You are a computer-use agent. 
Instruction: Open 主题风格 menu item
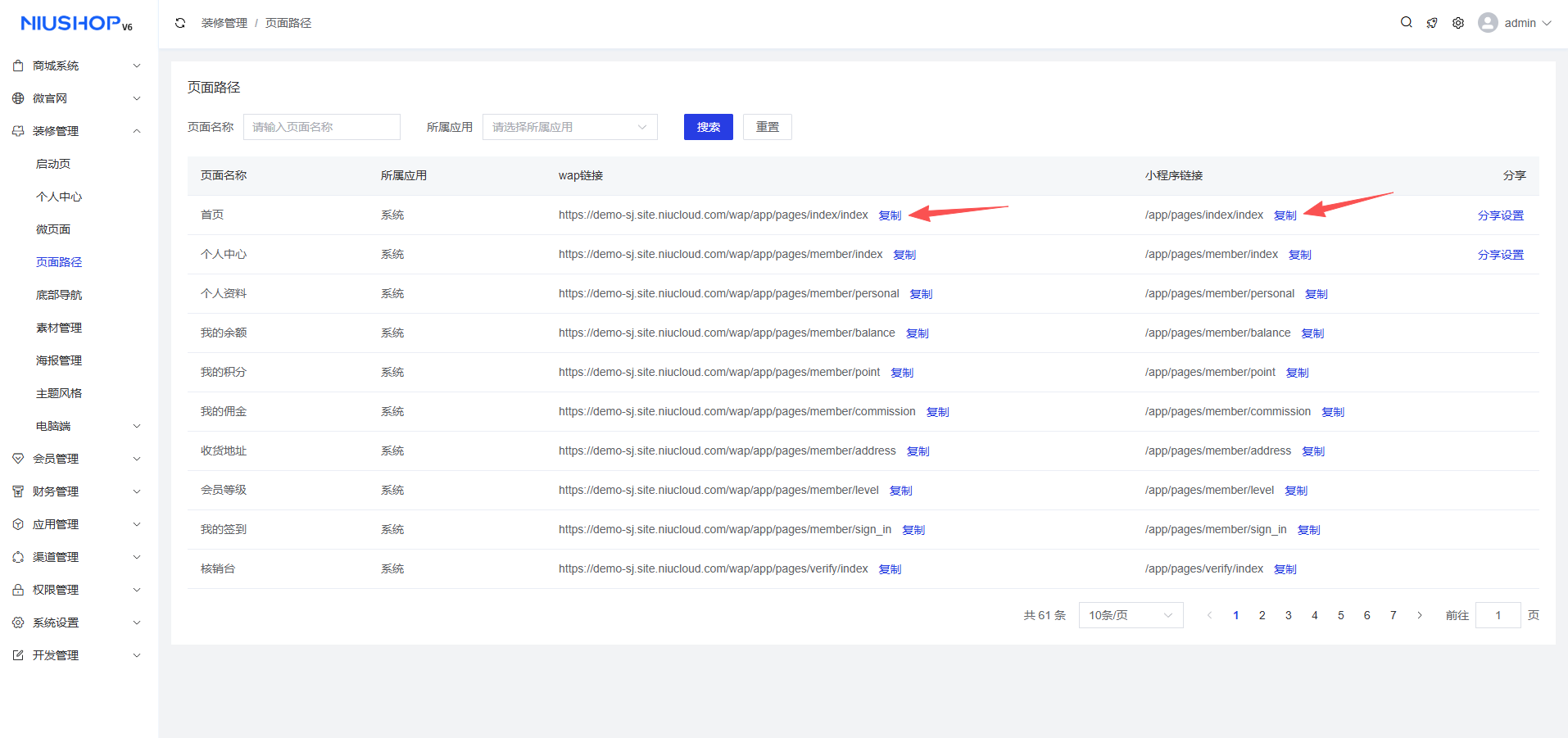click(x=59, y=393)
